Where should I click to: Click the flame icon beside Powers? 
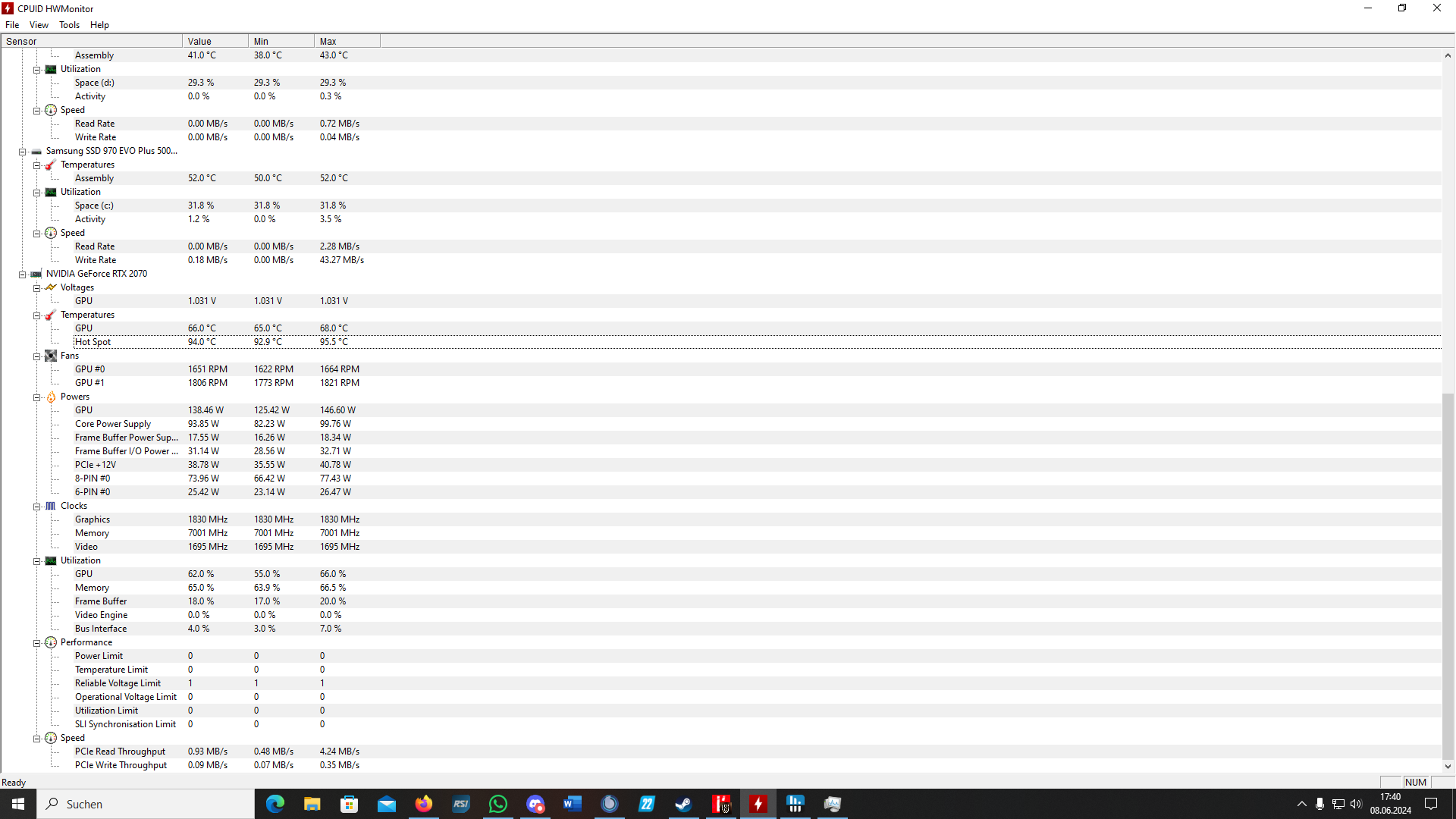[51, 397]
